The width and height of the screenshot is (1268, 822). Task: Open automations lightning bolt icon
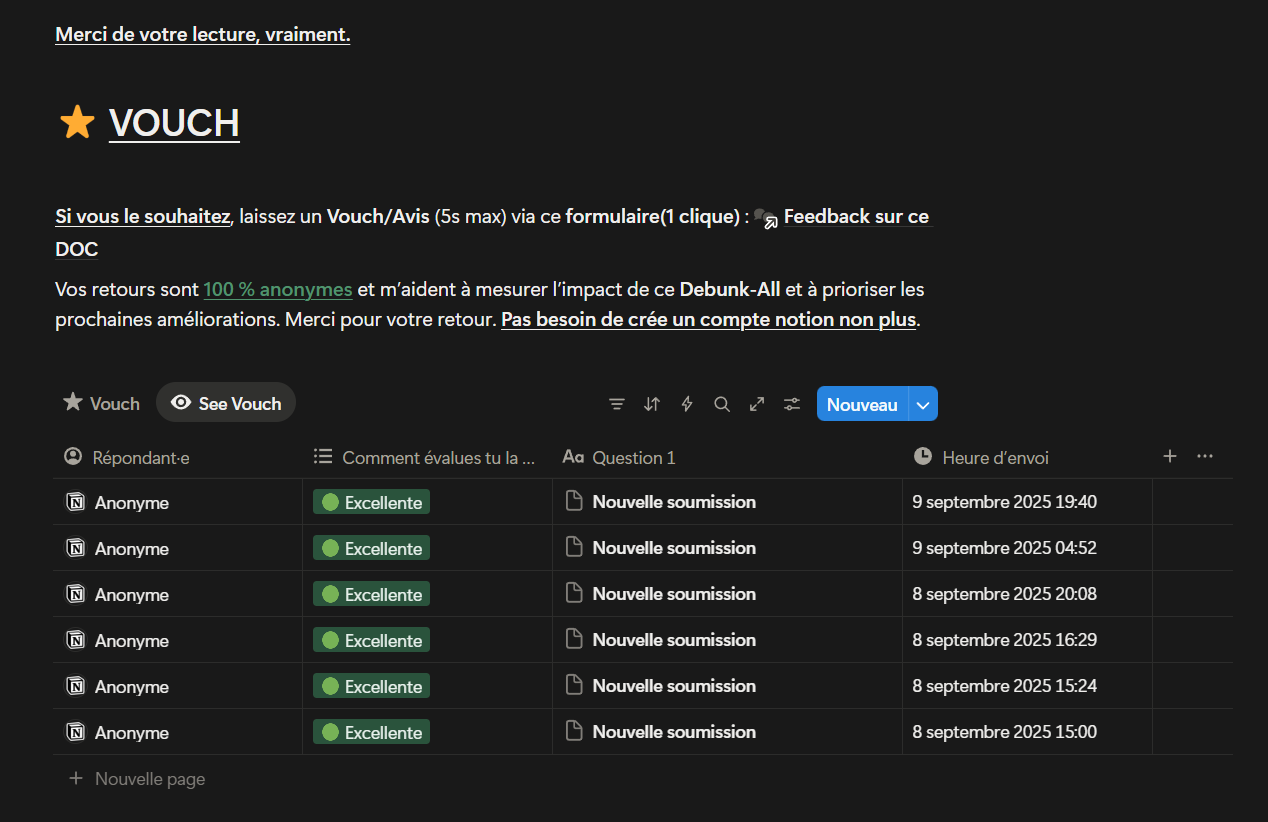pyautogui.click(x=687, y=404)
